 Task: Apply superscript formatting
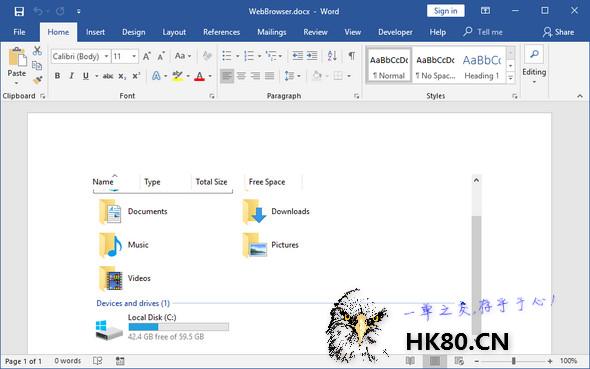pos(136,76)
